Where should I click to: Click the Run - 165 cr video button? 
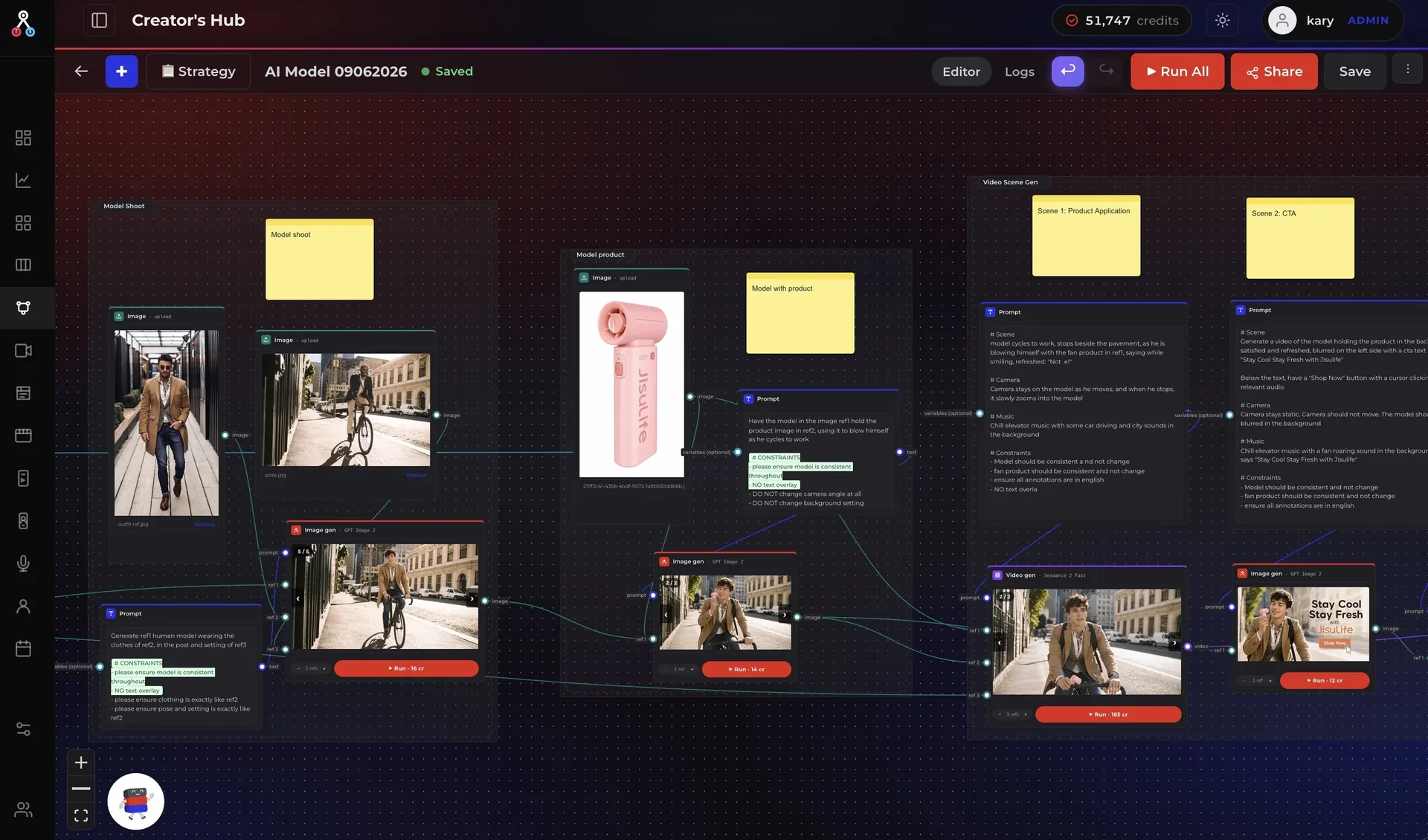[1107, 714]
